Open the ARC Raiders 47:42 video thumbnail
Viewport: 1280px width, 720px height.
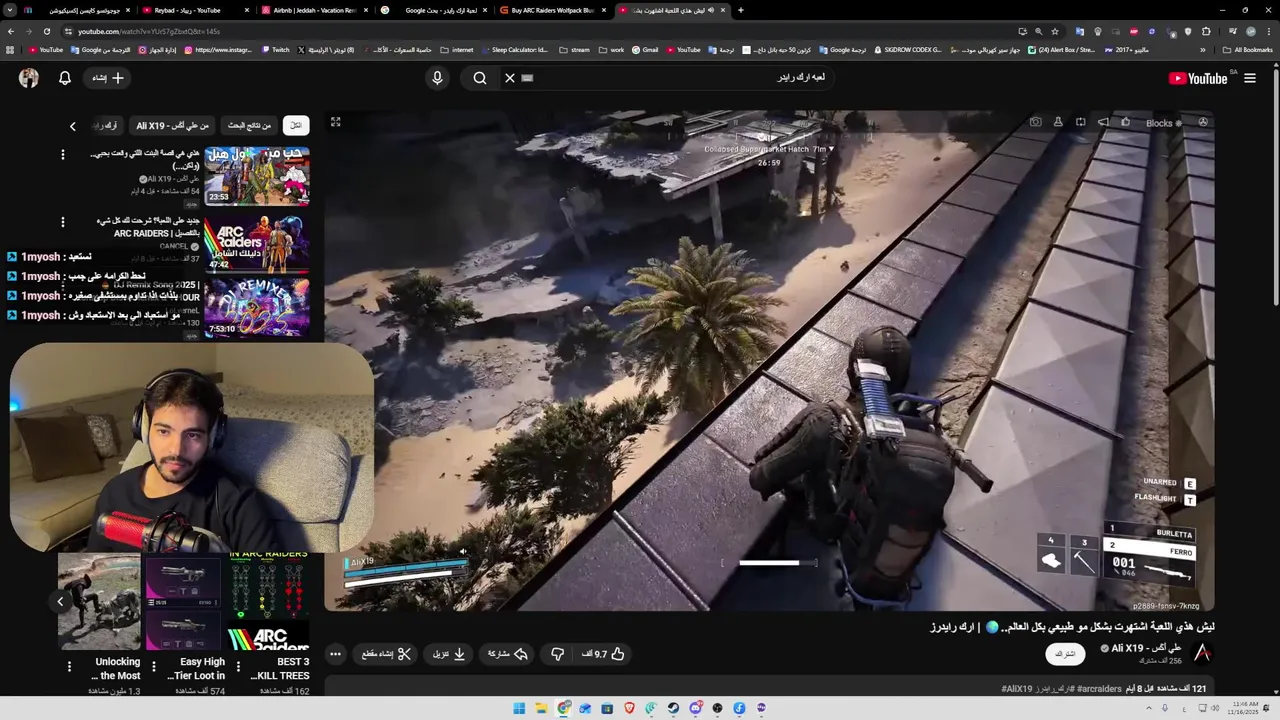(257, 243)
